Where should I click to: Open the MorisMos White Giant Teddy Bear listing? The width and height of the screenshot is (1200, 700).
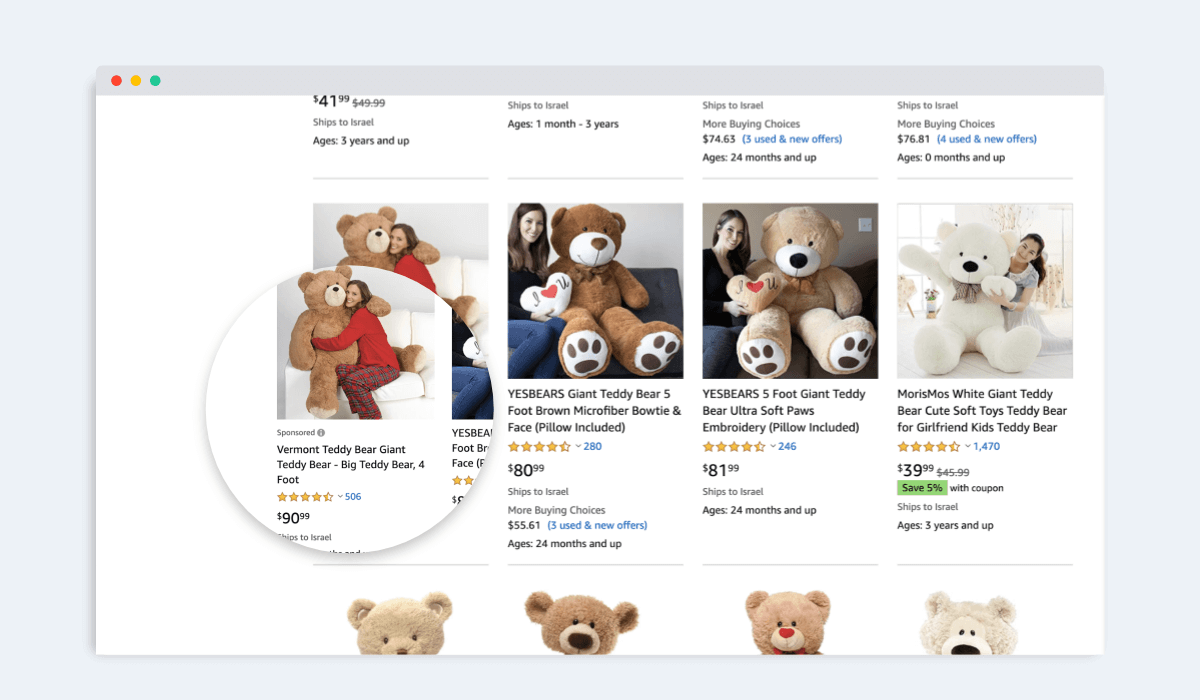(982, 410)
